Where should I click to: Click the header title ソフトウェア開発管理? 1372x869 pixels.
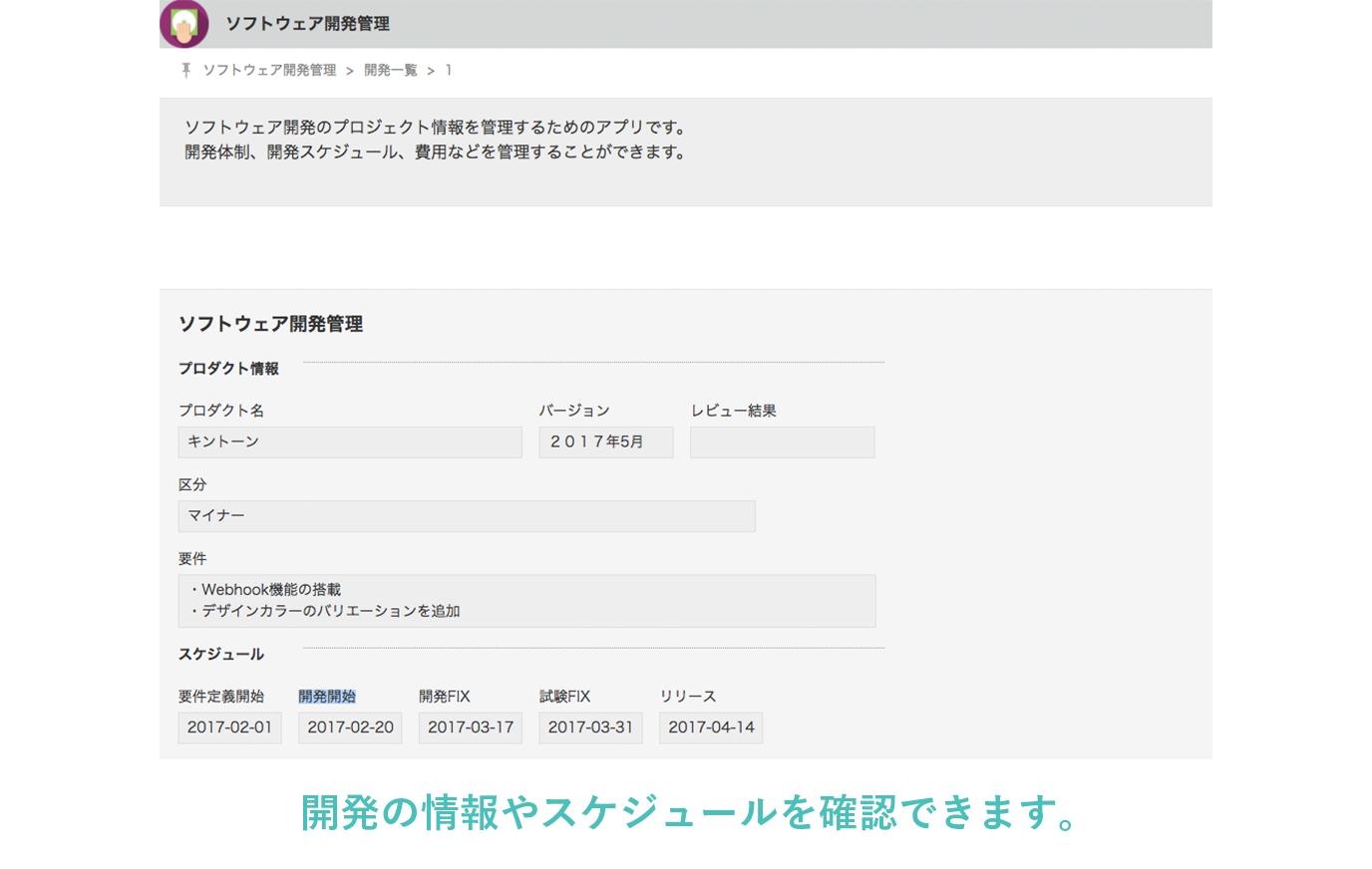coord(307,24)
